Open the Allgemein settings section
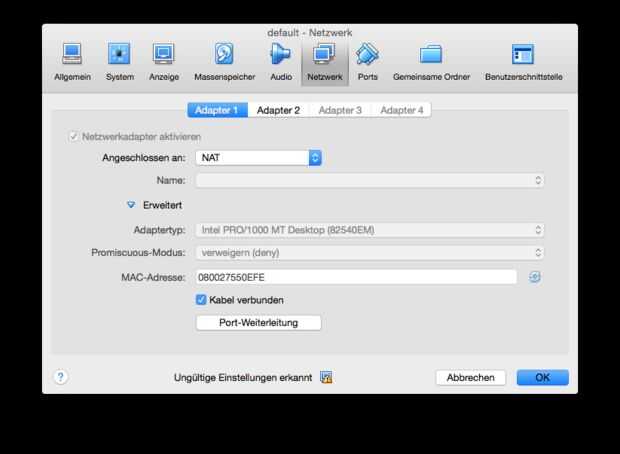This screenshot has width=620, height=454. click(x=72, y=62)
